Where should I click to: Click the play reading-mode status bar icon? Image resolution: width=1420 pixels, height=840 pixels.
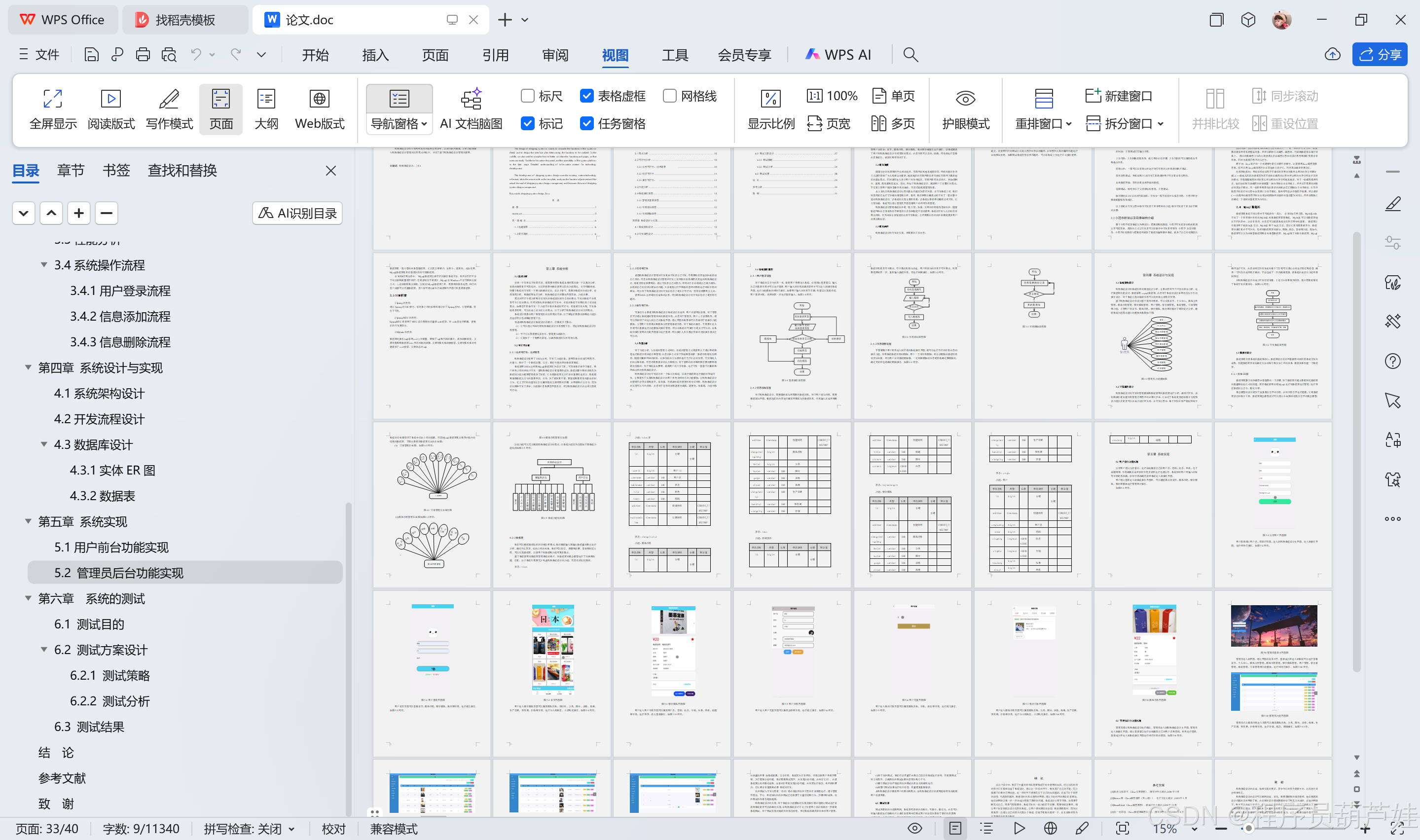pos(1019,828)
